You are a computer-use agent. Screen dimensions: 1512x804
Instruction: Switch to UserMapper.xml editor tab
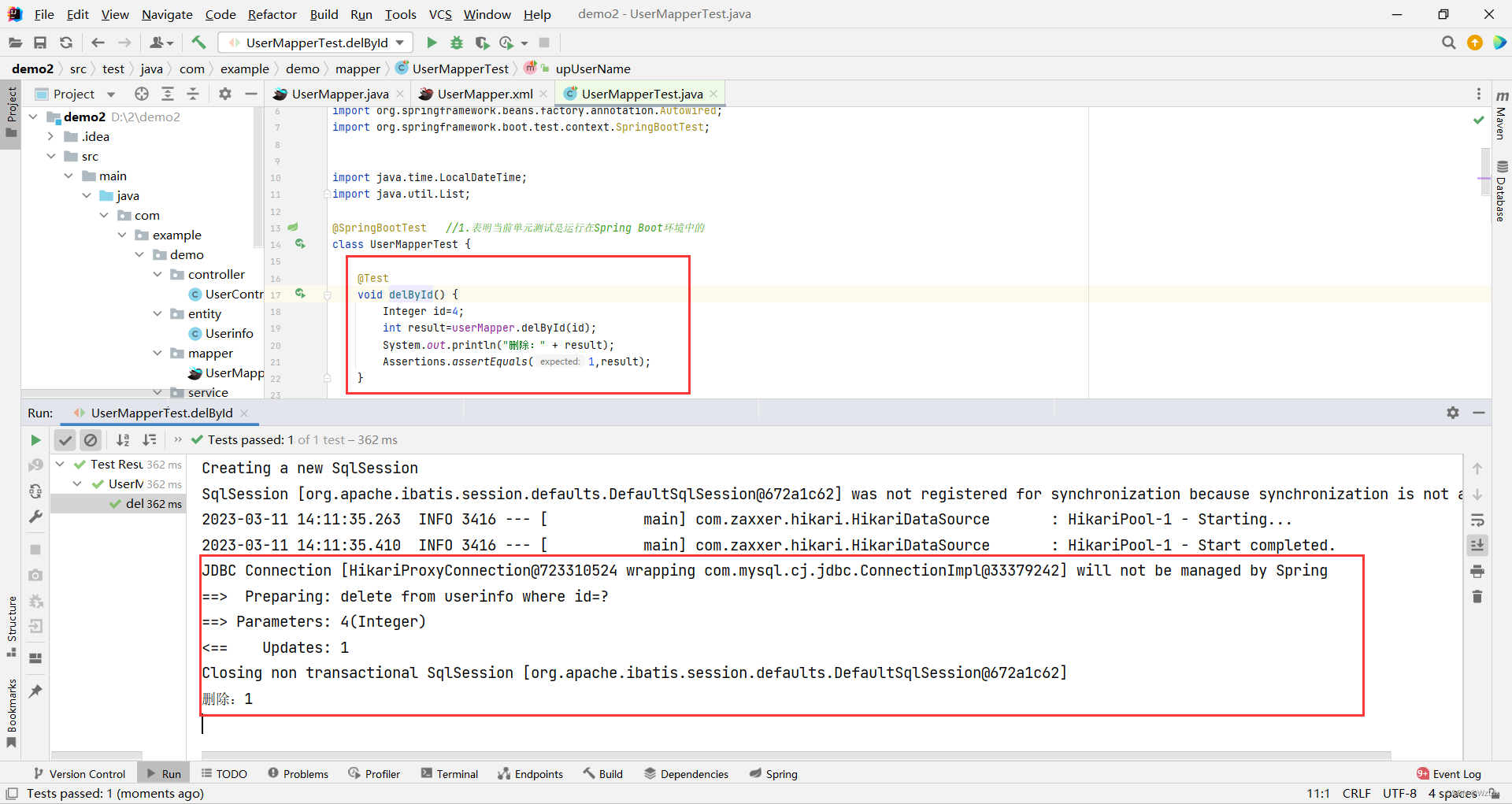click(484, 94)
